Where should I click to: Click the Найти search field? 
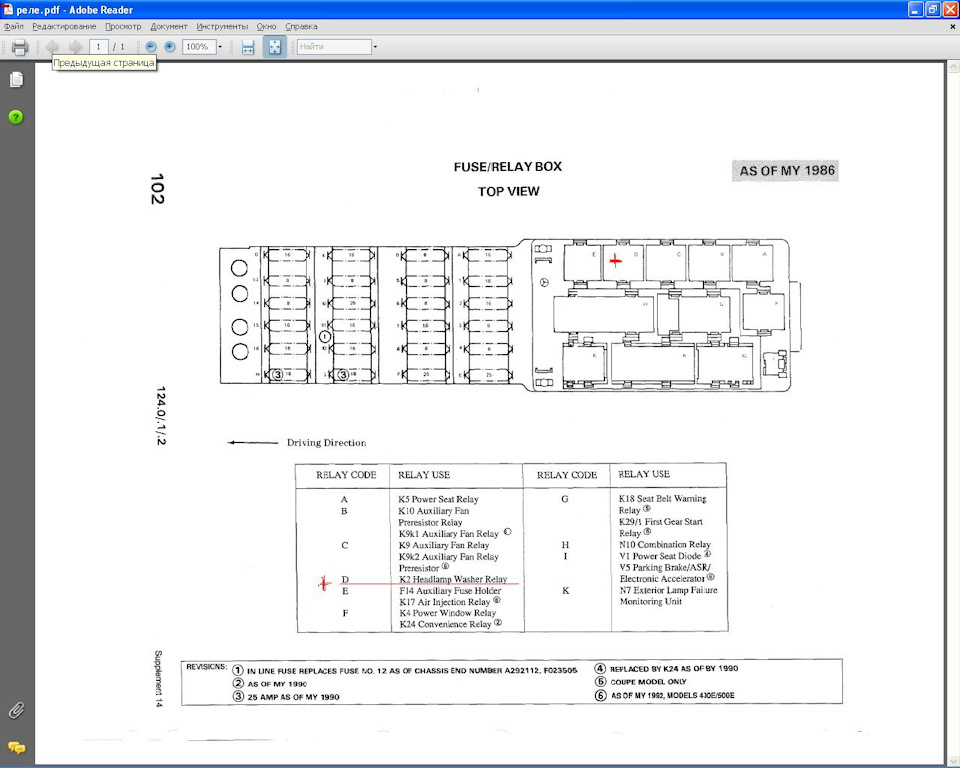click(334, 47)
